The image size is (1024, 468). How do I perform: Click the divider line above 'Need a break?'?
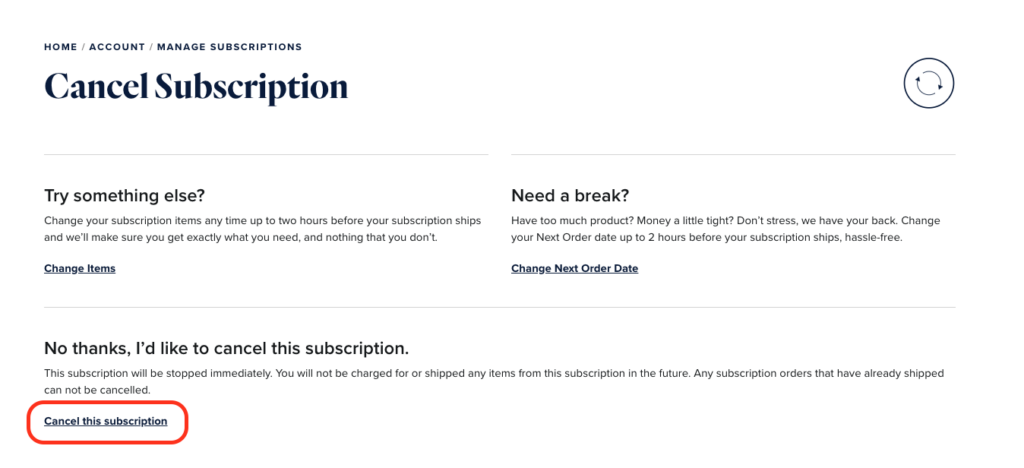(733, 155)
